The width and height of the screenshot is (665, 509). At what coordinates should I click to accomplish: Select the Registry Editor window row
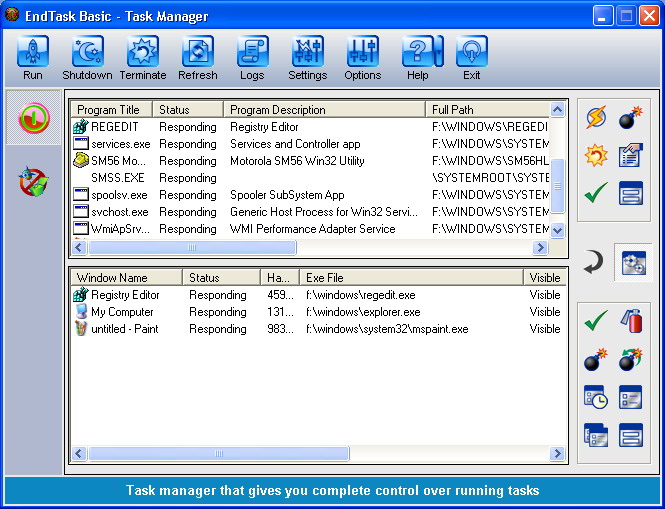(319, 295)
